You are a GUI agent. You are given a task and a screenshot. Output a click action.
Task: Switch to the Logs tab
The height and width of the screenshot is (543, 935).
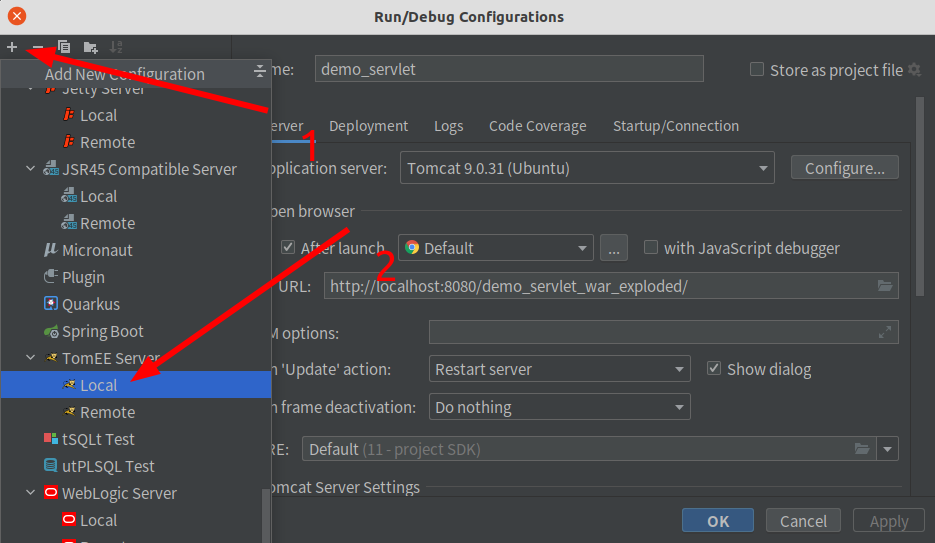pyautogui.click(x=448, y=126)
